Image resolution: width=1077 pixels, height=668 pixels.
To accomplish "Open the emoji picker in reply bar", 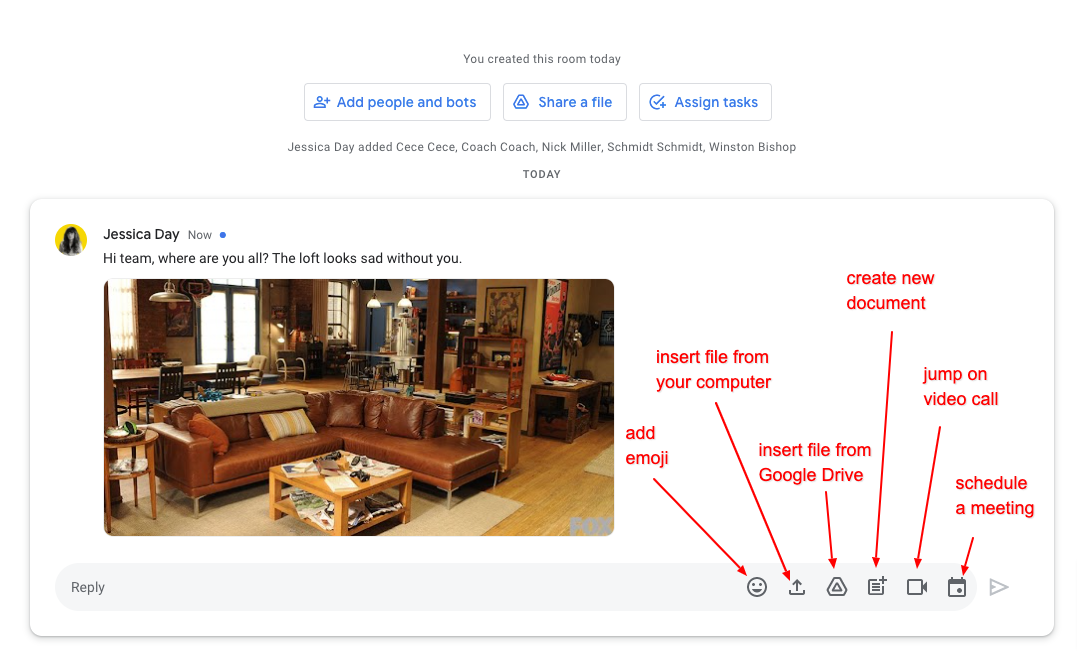I will tap(757, 587).
